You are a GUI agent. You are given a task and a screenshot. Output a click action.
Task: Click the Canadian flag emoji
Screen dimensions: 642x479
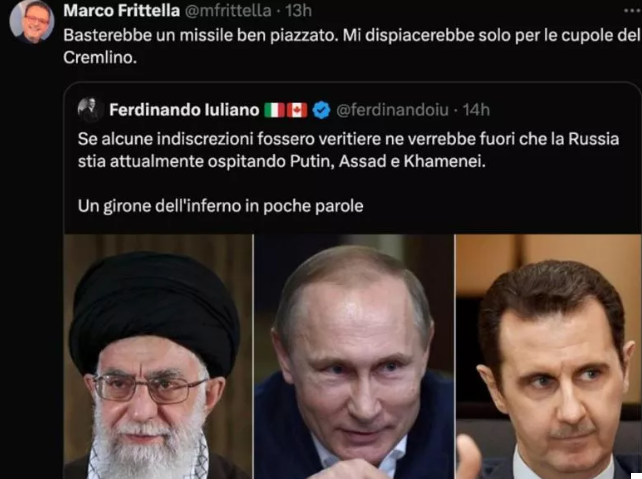coord(297,110)
